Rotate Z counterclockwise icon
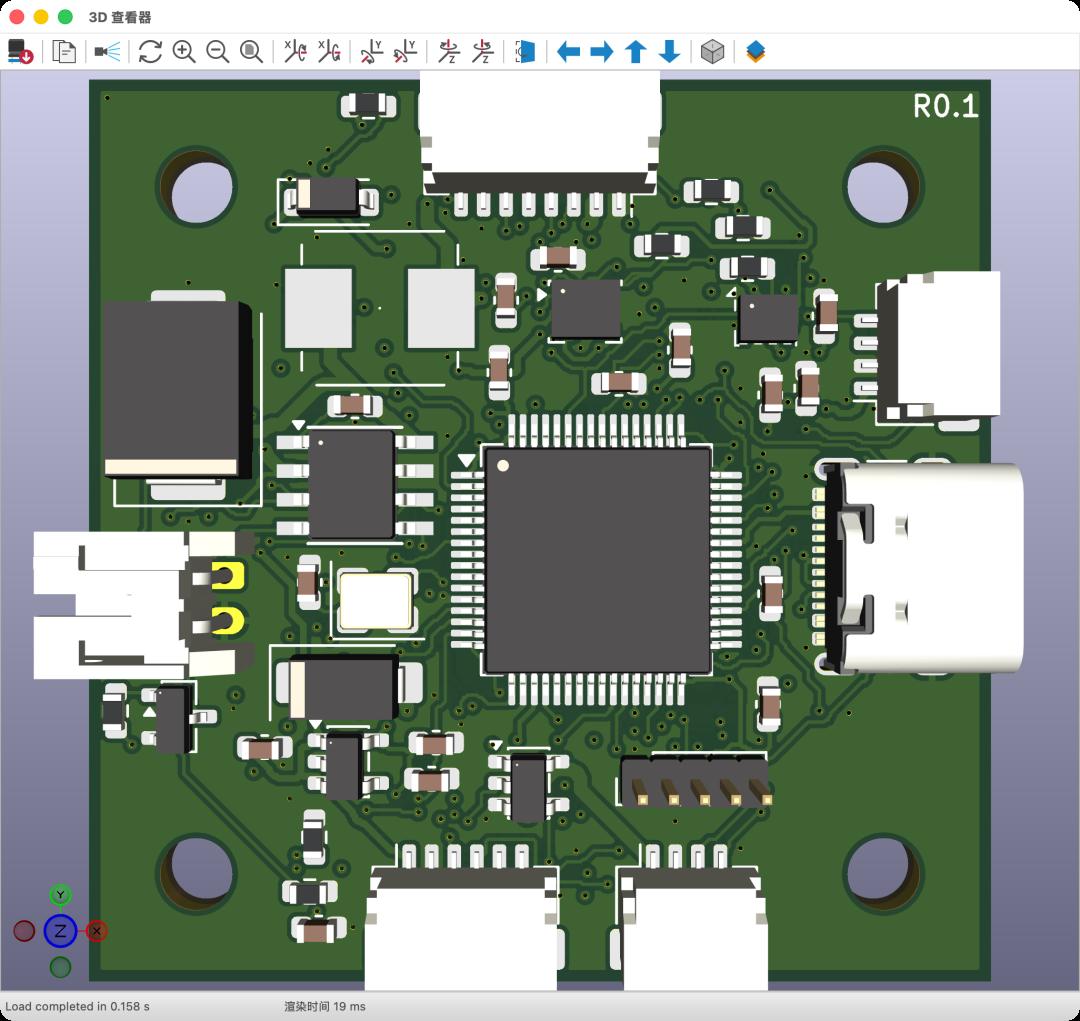This screenshot has height=1021, width=1080. pyautogui.click(x=483, y=52)
